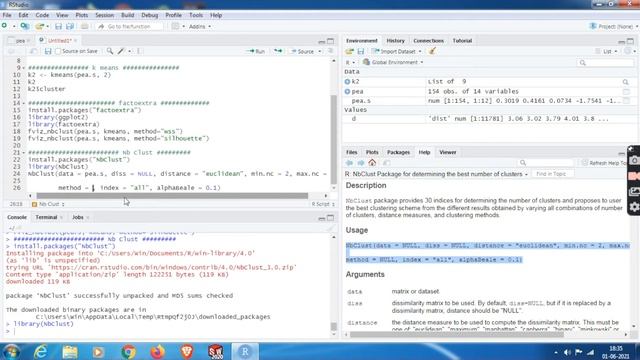Open the Packages tab
This screenshot has height=360, width=640.
398,152
